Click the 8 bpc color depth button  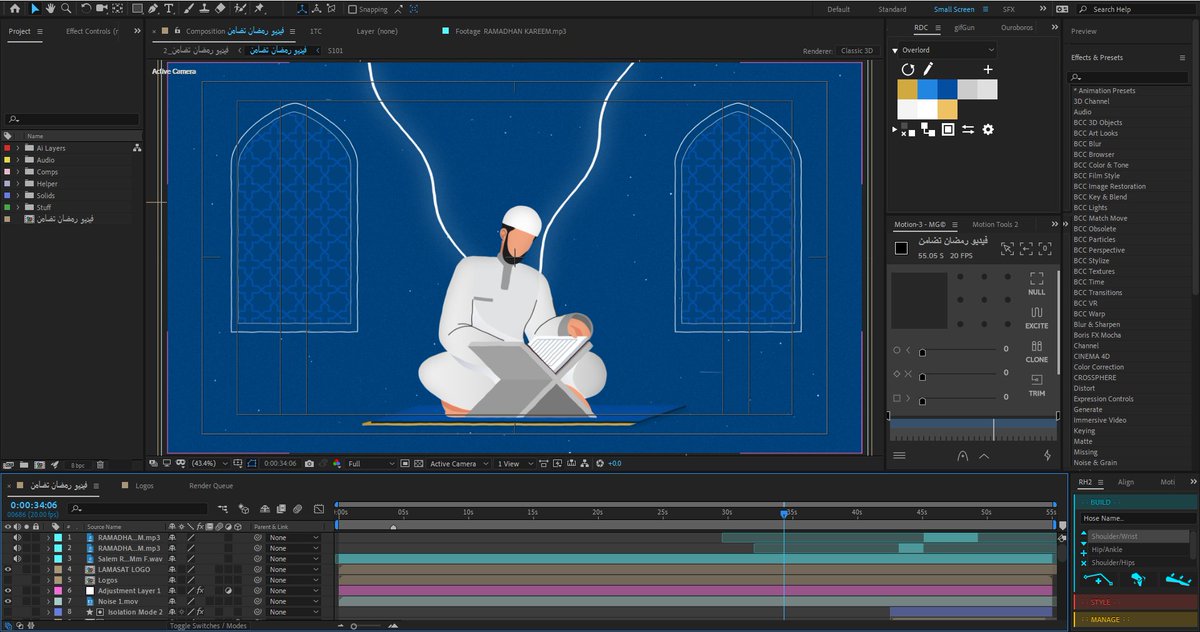point(78,465)
